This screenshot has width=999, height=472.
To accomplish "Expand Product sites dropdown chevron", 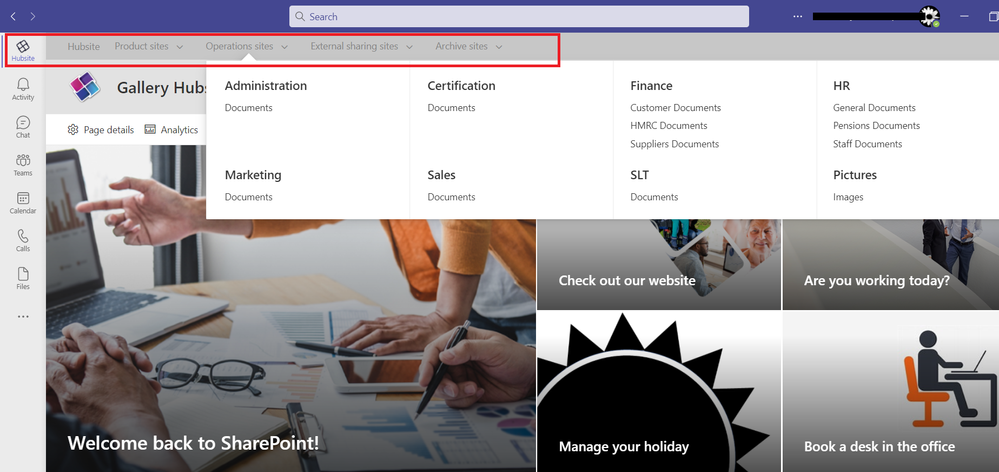I will pyautogui.click(x=180, y=46).
